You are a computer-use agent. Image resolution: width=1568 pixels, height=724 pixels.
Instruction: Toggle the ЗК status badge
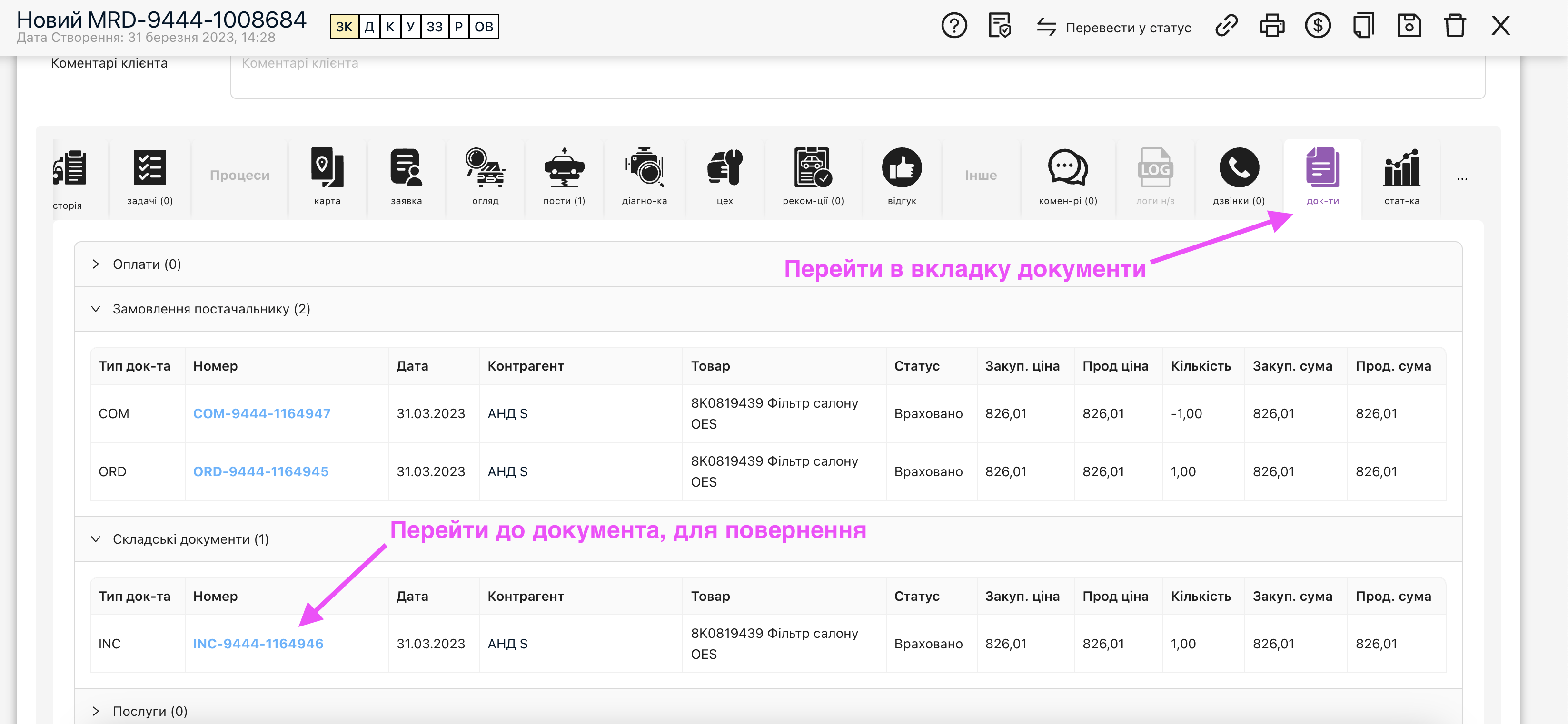(344, 27)
